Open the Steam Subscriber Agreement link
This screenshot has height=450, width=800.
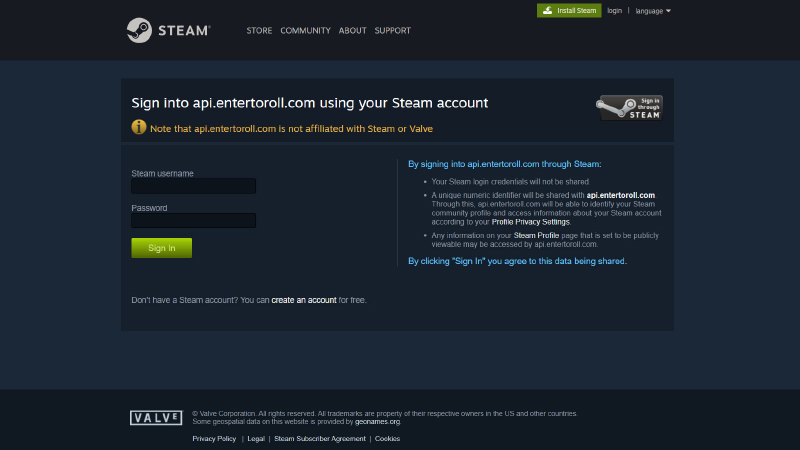320,438
